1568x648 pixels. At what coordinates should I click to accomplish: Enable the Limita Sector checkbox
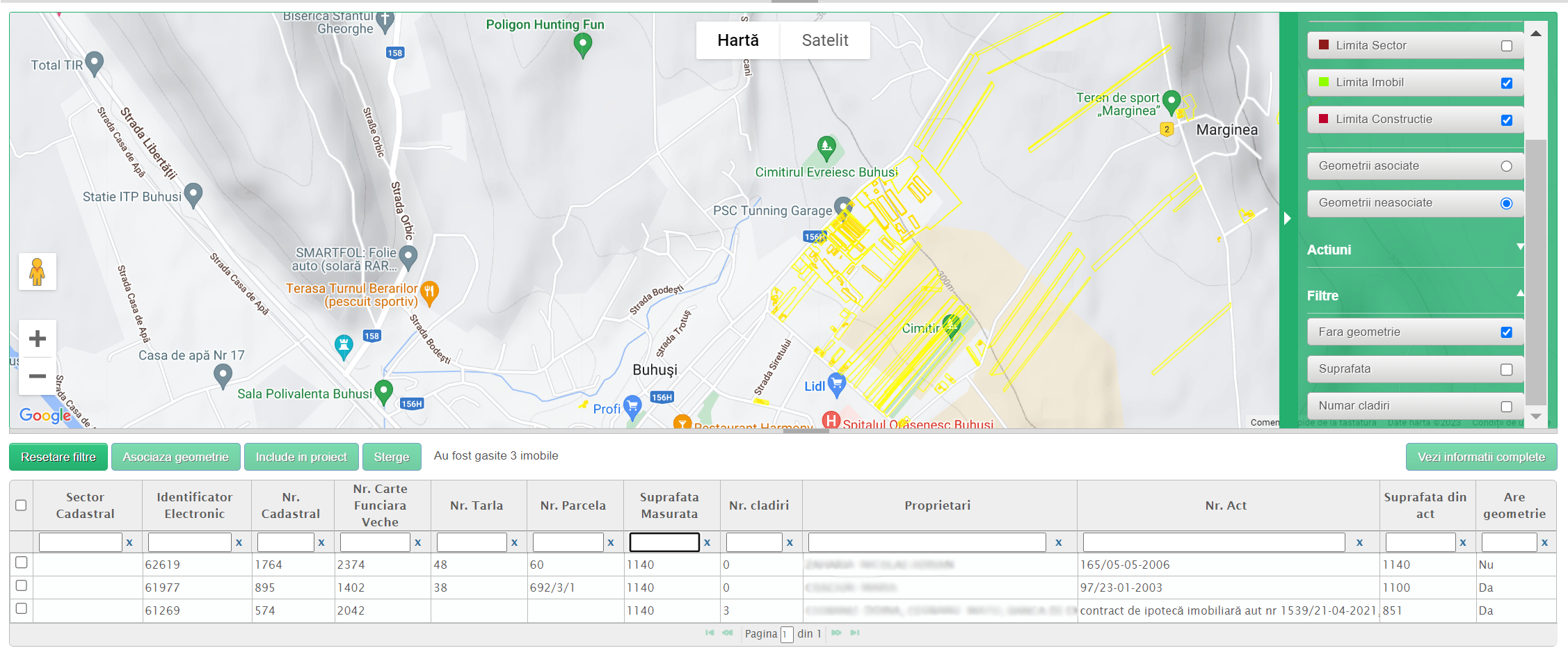tap(1506, 46)
